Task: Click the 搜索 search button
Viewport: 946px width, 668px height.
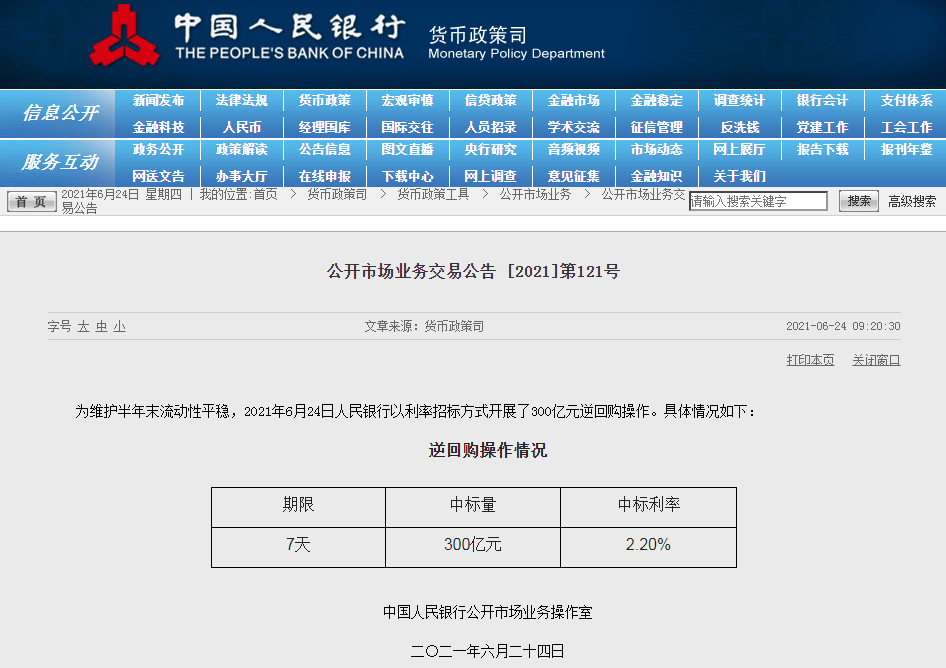Action: pos(858,201)
